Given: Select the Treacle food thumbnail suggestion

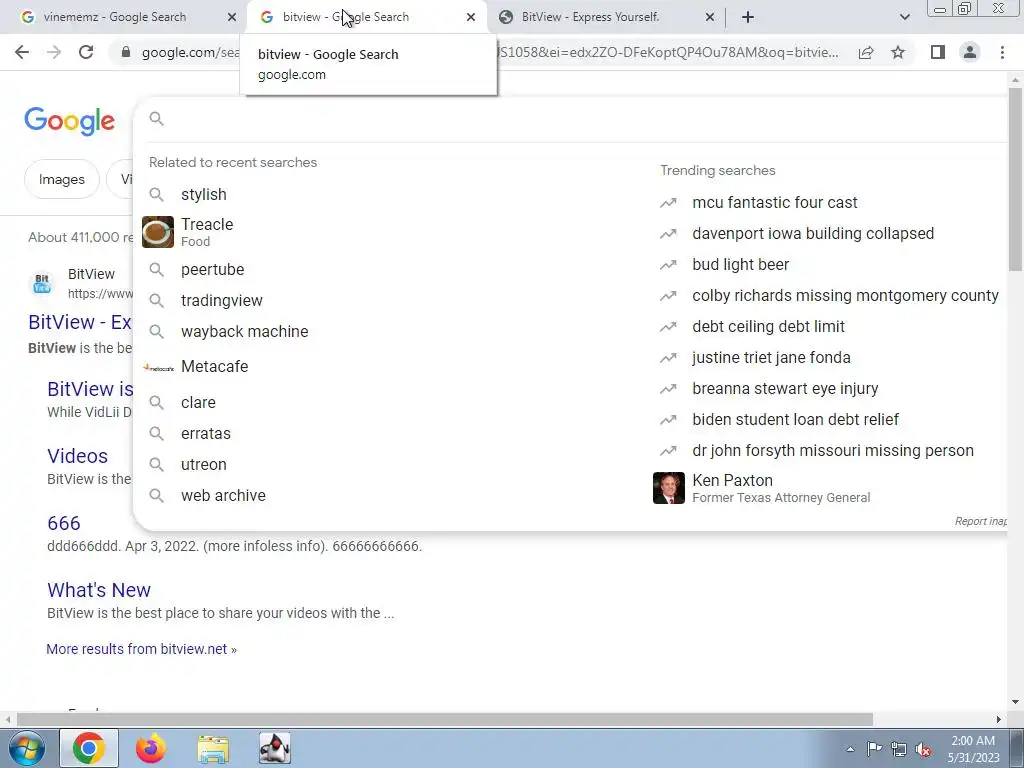Looking at the screenshot, I should coord(158,232).
